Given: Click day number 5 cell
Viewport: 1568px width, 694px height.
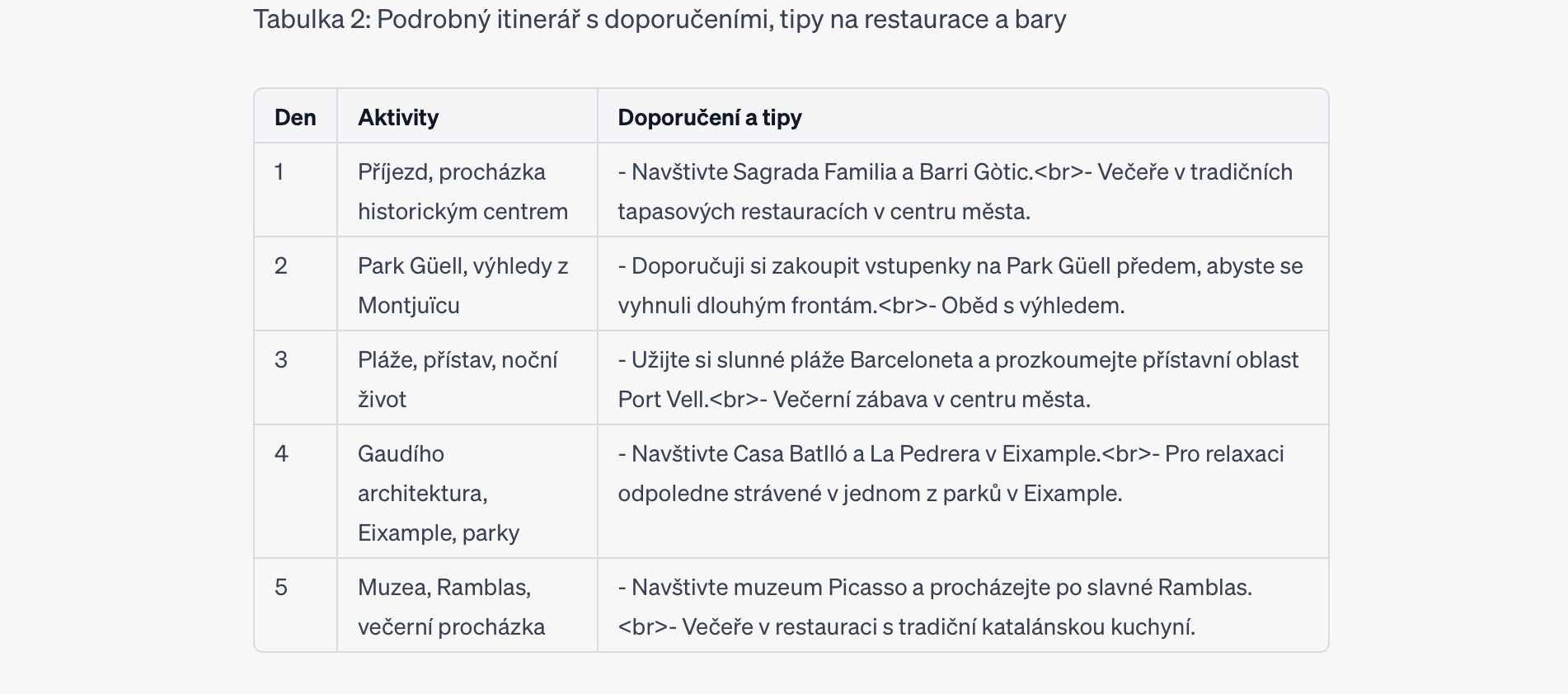Looking at the screenshot, I should [x=281, y=587].
